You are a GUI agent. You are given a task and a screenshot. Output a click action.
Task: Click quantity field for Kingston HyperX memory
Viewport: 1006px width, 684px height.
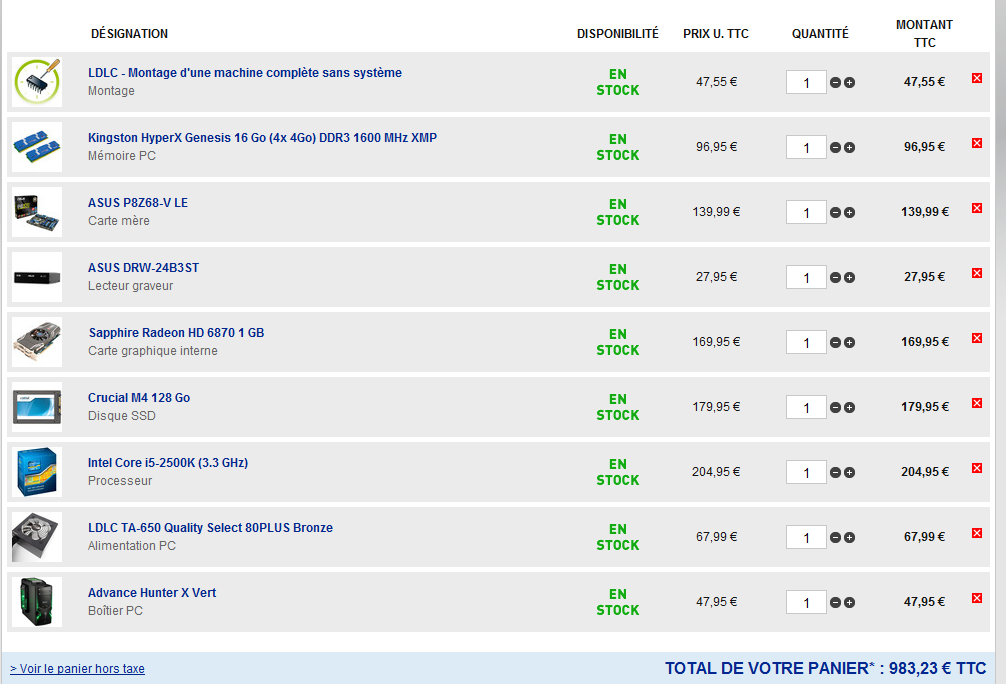coord(806,148)
